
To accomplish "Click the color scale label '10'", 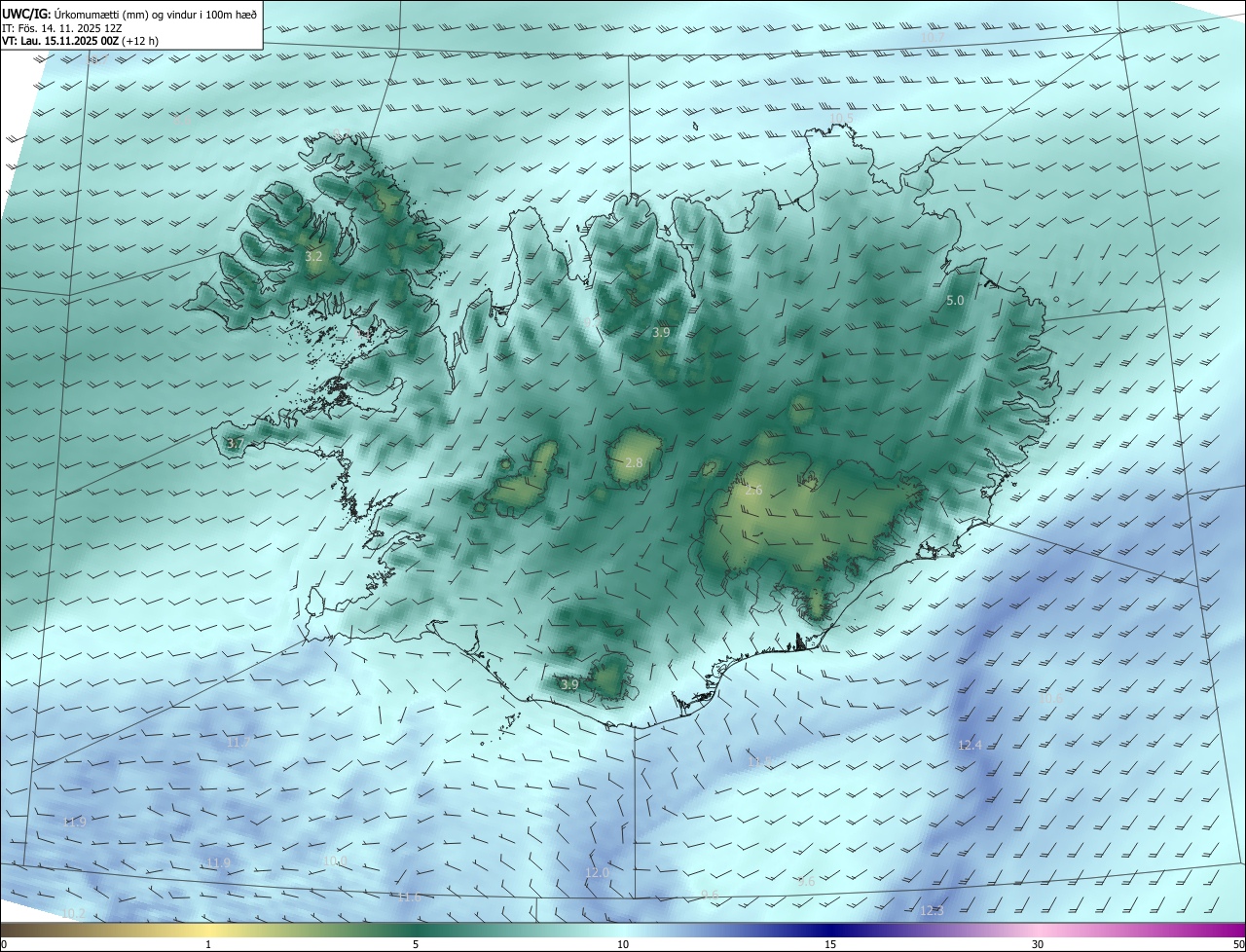I will (x=623, y=944).
